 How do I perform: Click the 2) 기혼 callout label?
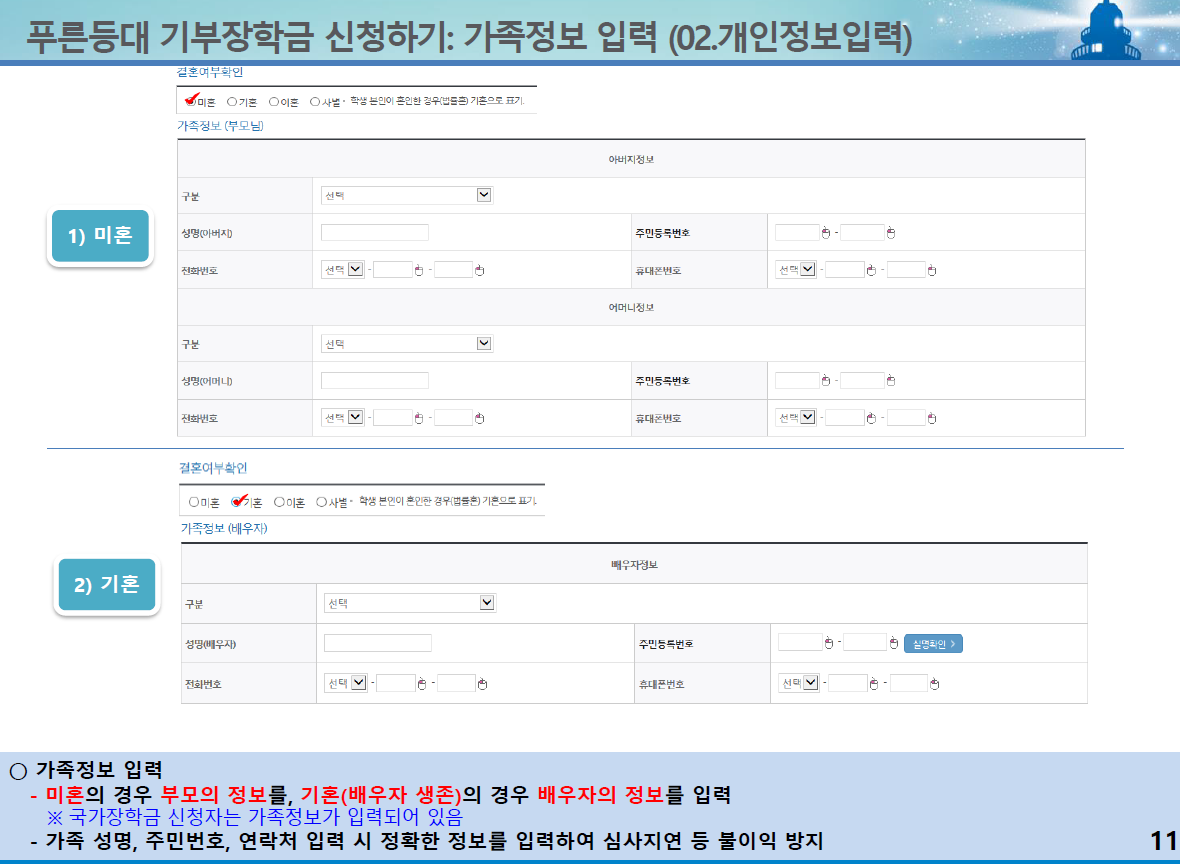point(106,585)
